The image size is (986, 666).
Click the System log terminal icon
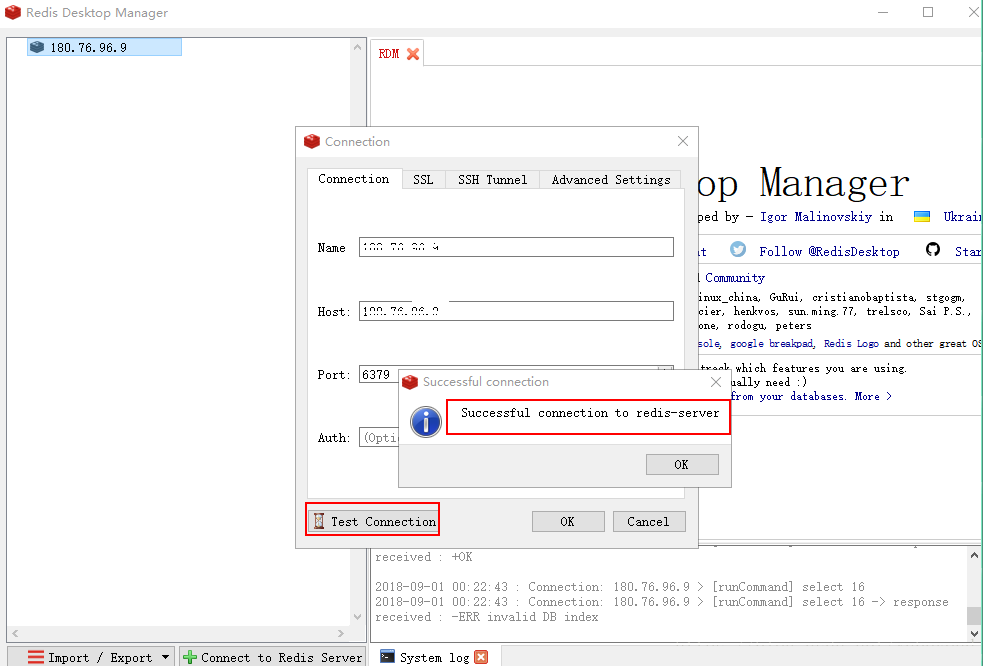[387, 657]
